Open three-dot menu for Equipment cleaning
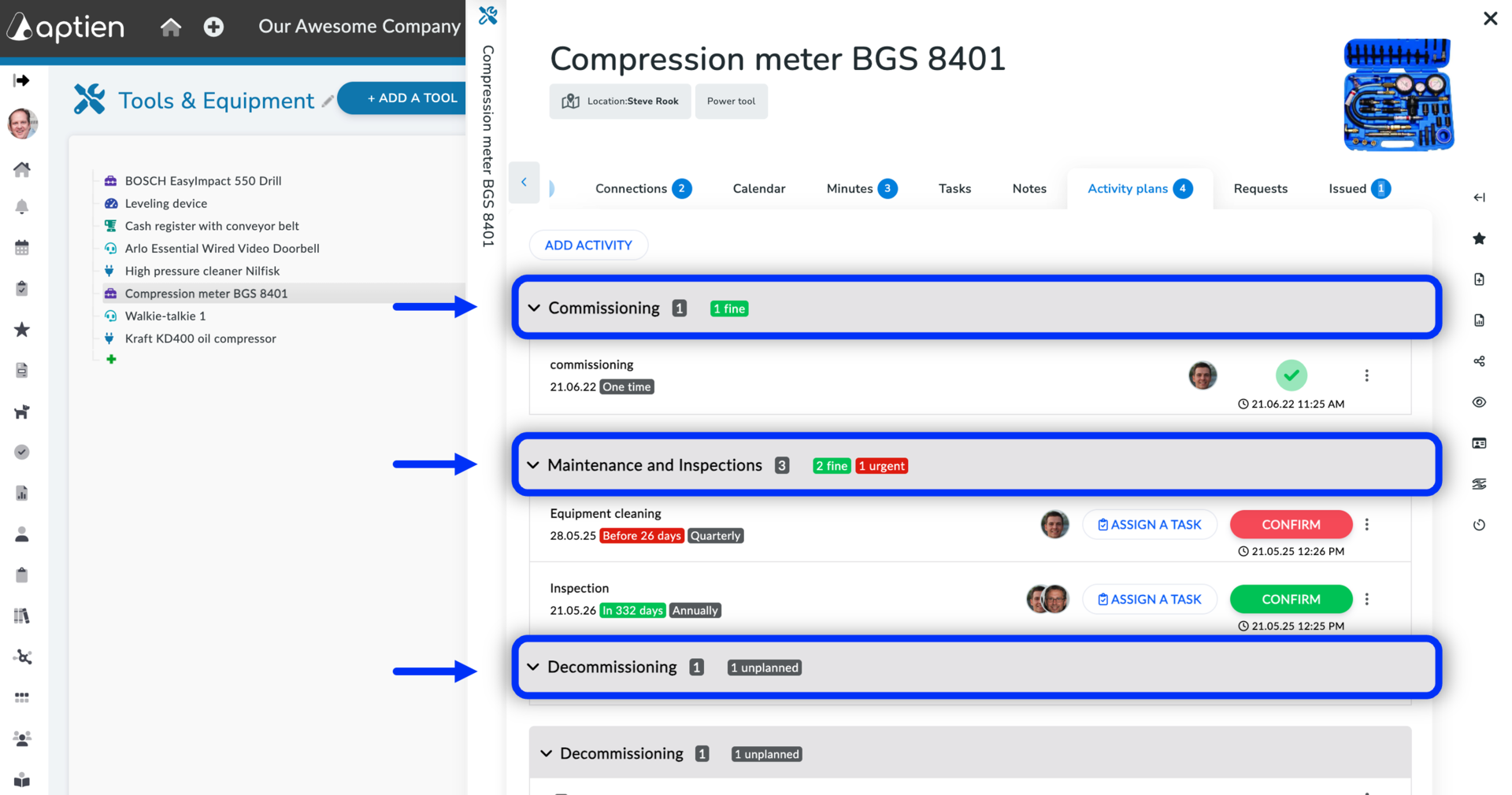 [1367, 524]
